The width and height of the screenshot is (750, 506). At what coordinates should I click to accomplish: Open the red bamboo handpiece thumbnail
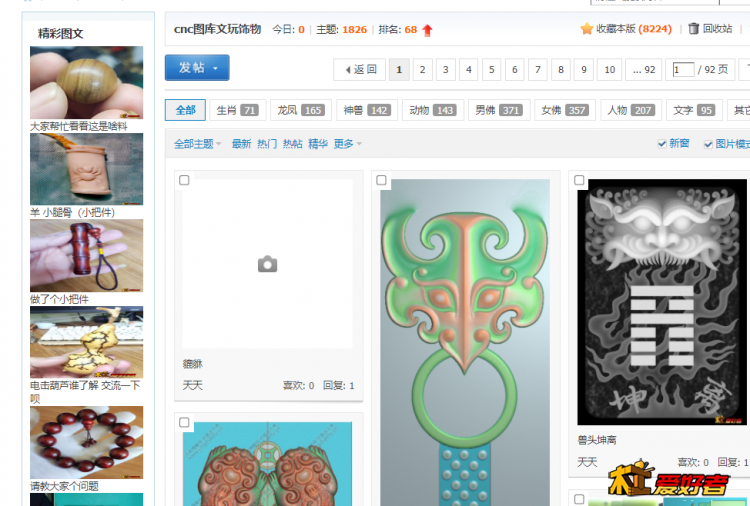(x=87, y=255)
